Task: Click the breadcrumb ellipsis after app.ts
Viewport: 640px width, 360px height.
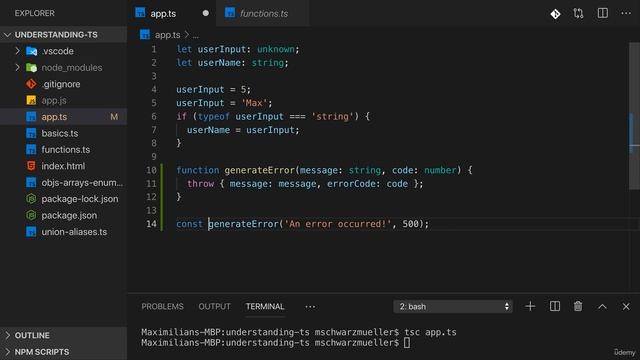Action: pyautogui.click(x=196, y=36)
